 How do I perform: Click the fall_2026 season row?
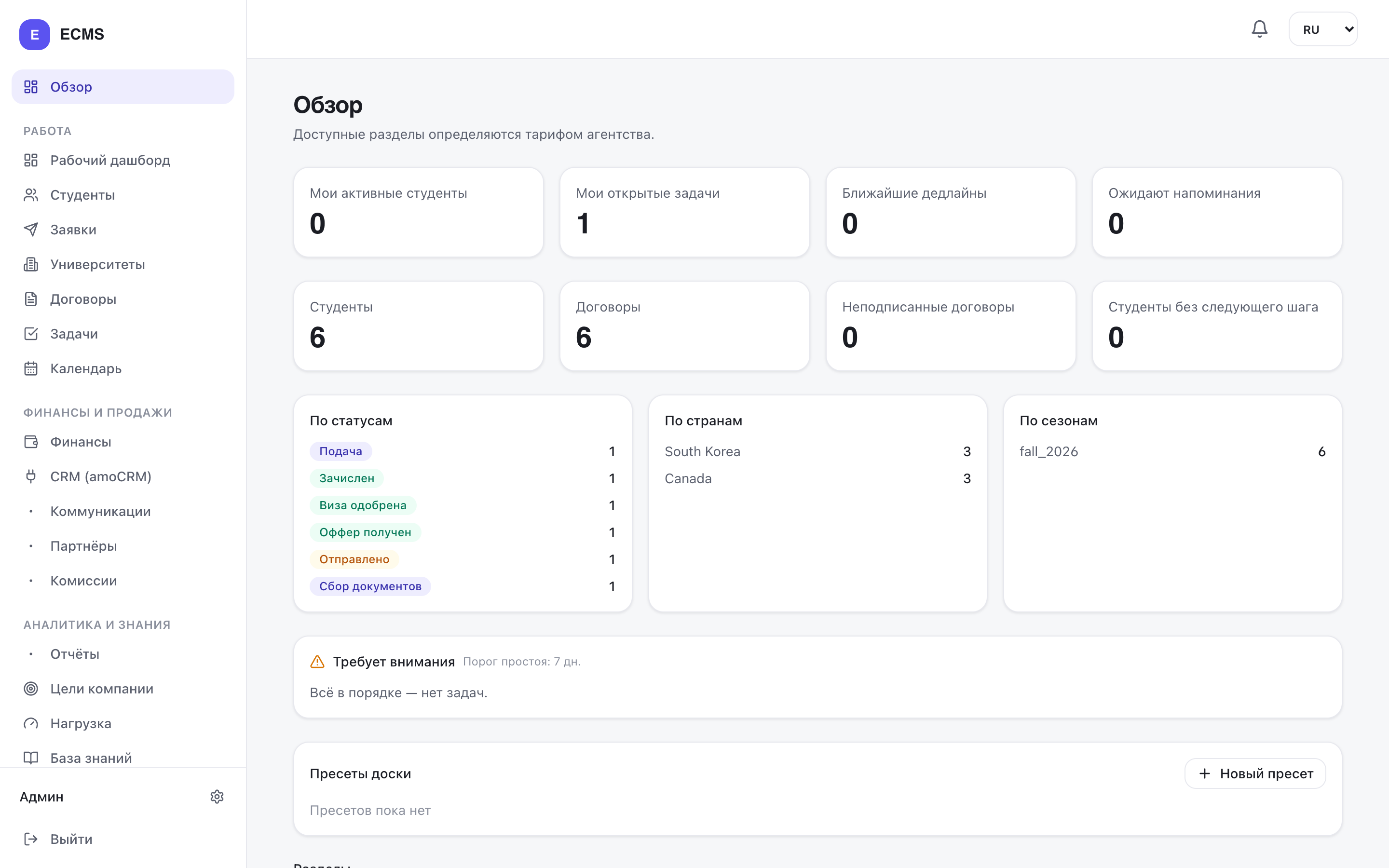click(1172, 452)
